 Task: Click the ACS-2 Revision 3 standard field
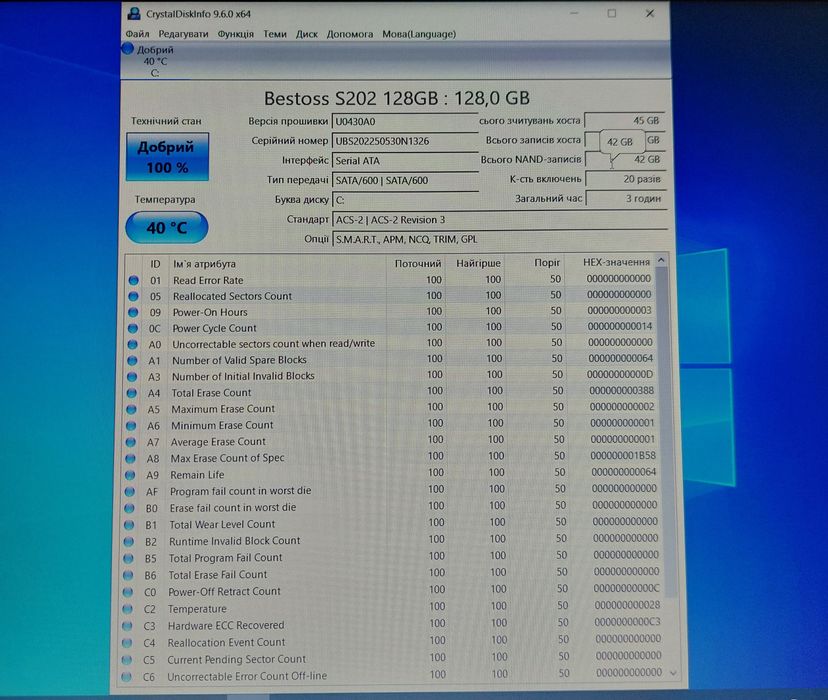click(x=500, y=220)
